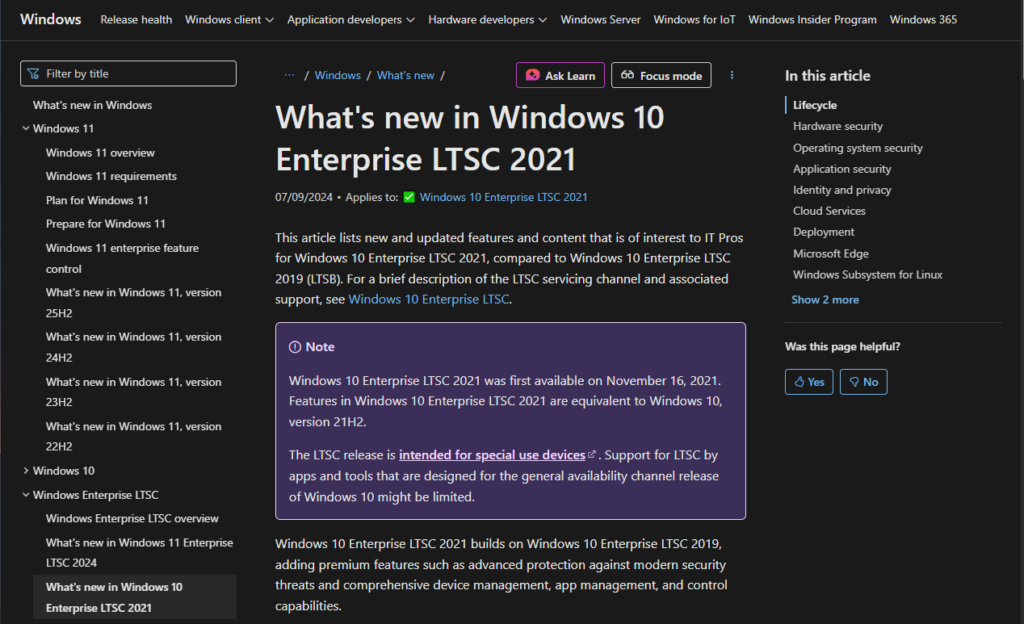Open the intended for special use devices link
1024x624 pixels.
(491, 453)
